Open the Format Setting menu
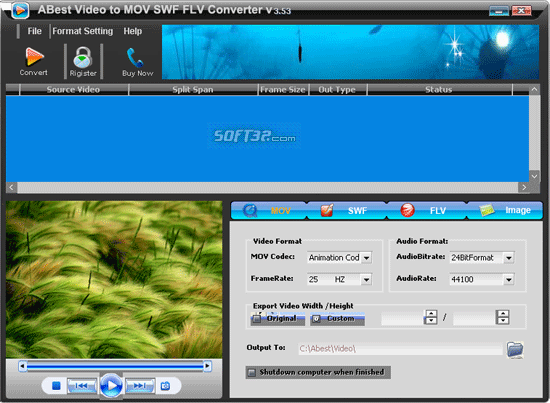This screenshot has width=550, height=403. pos(83,31)
